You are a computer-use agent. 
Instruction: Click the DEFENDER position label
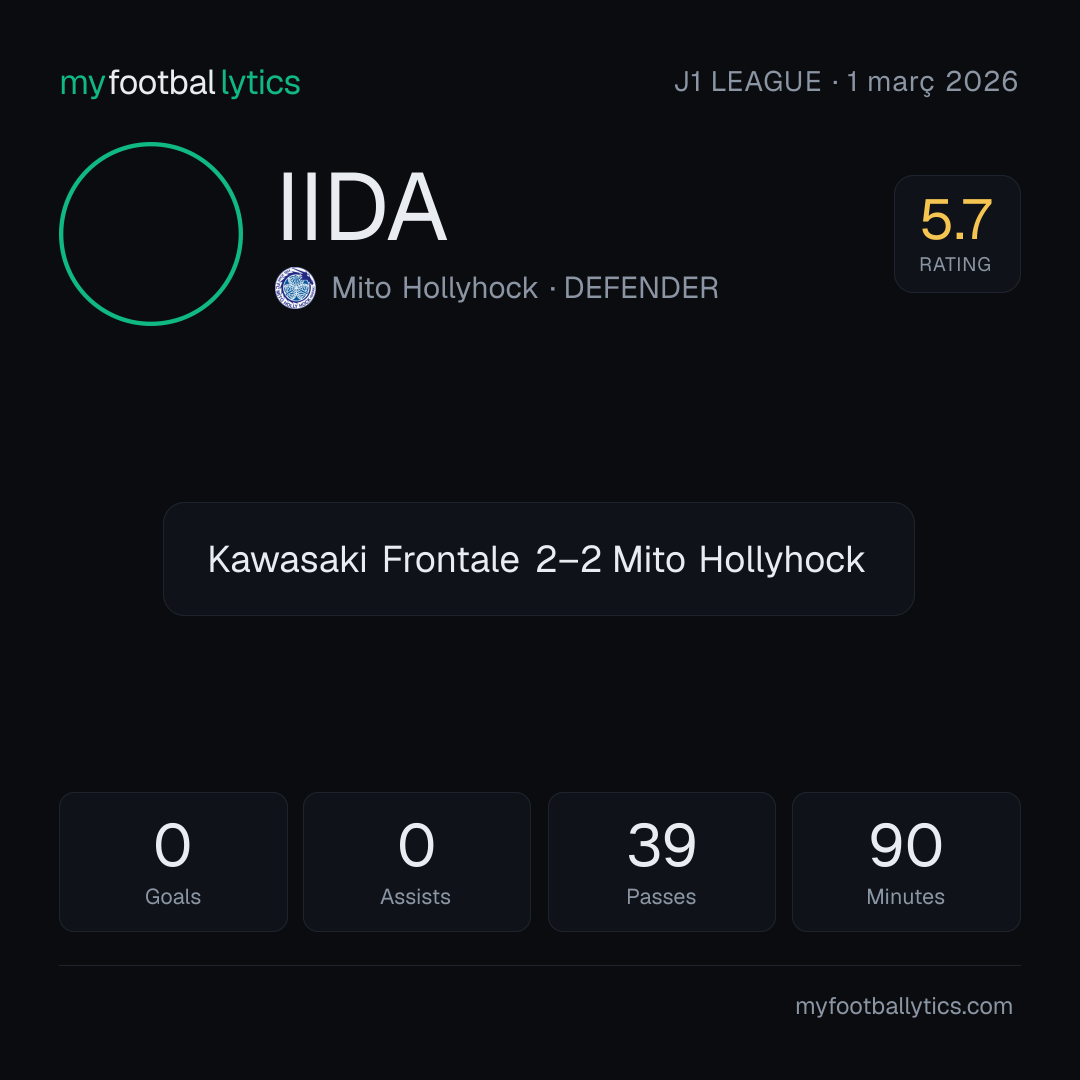click(641, 288)
